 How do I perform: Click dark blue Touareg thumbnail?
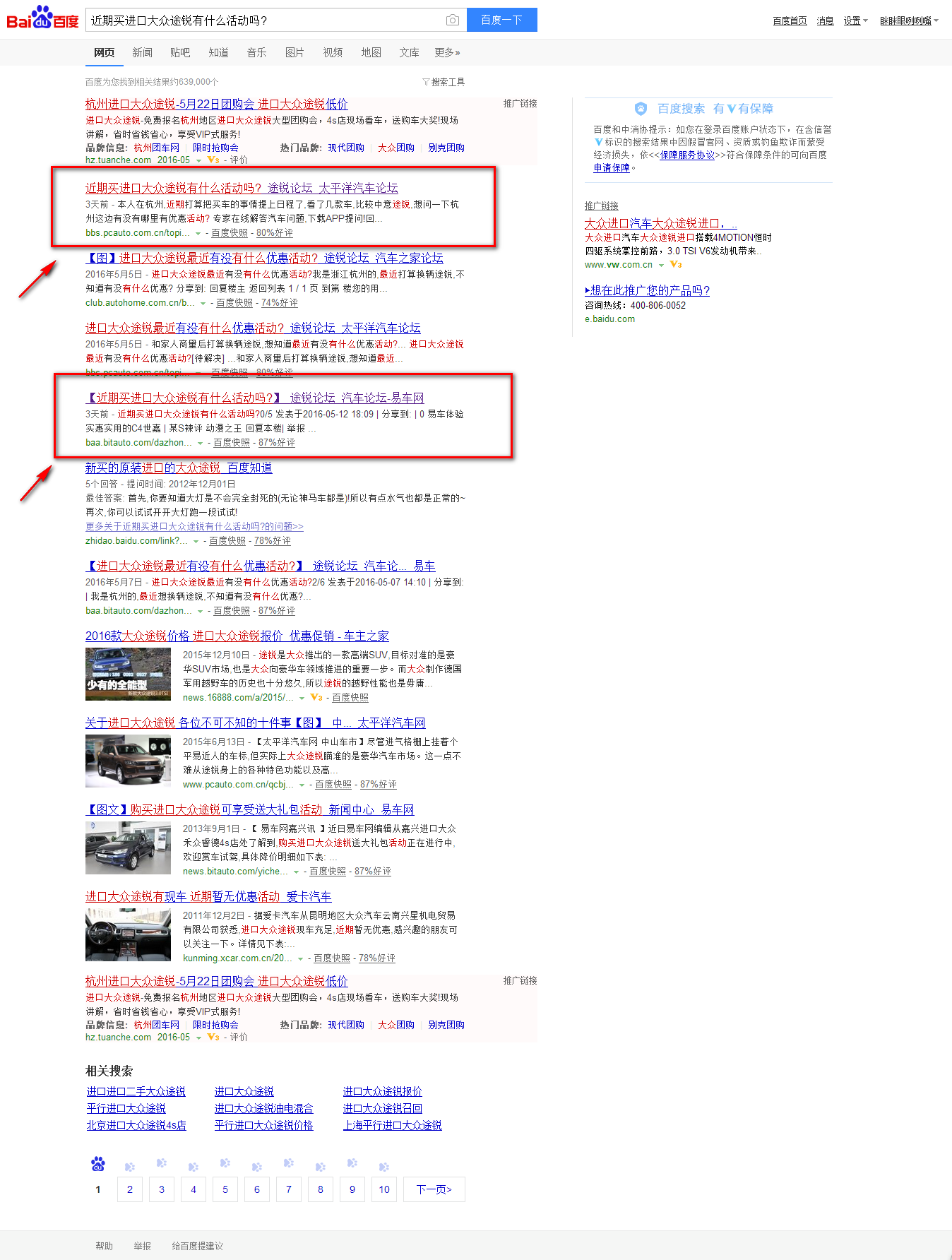pos(128,848)
